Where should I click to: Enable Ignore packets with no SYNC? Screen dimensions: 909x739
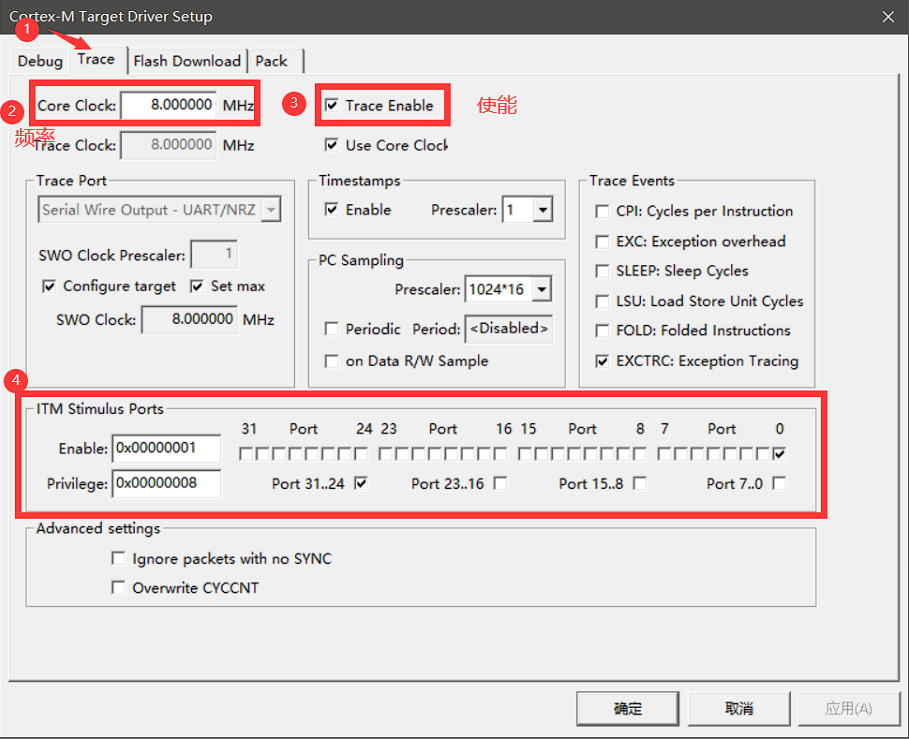[119, 559]
